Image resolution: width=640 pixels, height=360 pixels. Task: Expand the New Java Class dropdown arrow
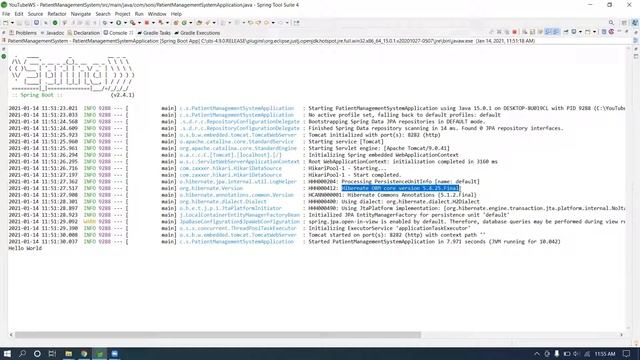click(x=191, y=23)
